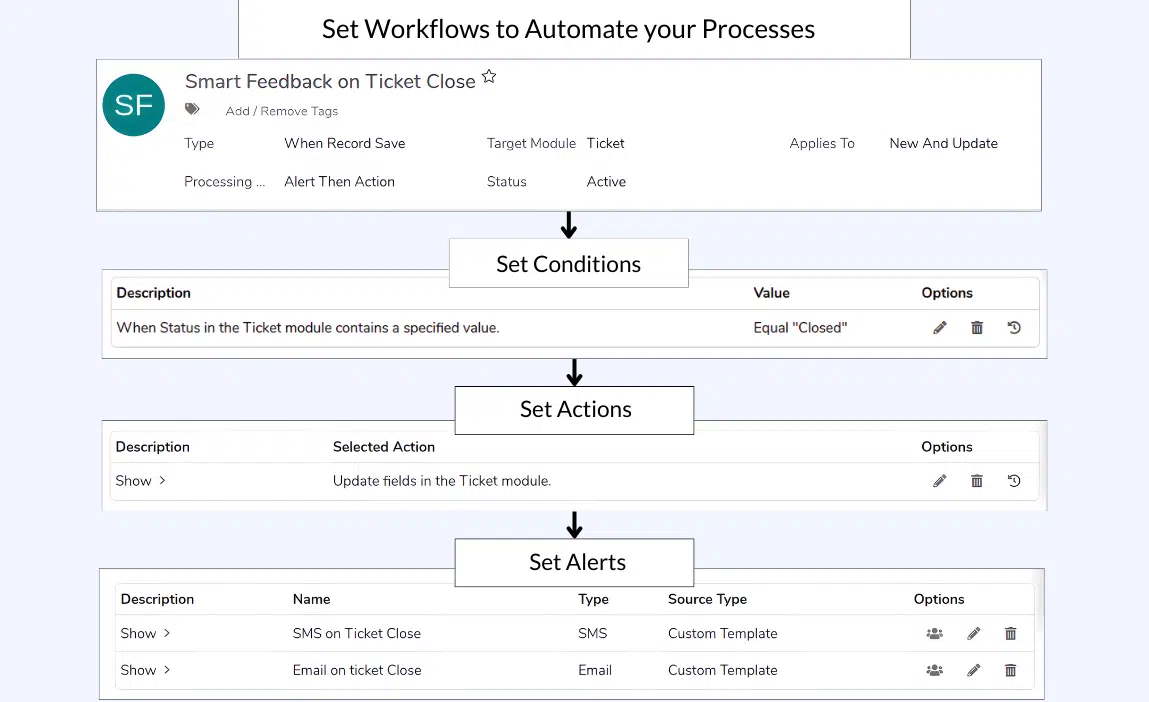Click the Processing ... field label
The image size is (1149, 702).
pos(224,182)
